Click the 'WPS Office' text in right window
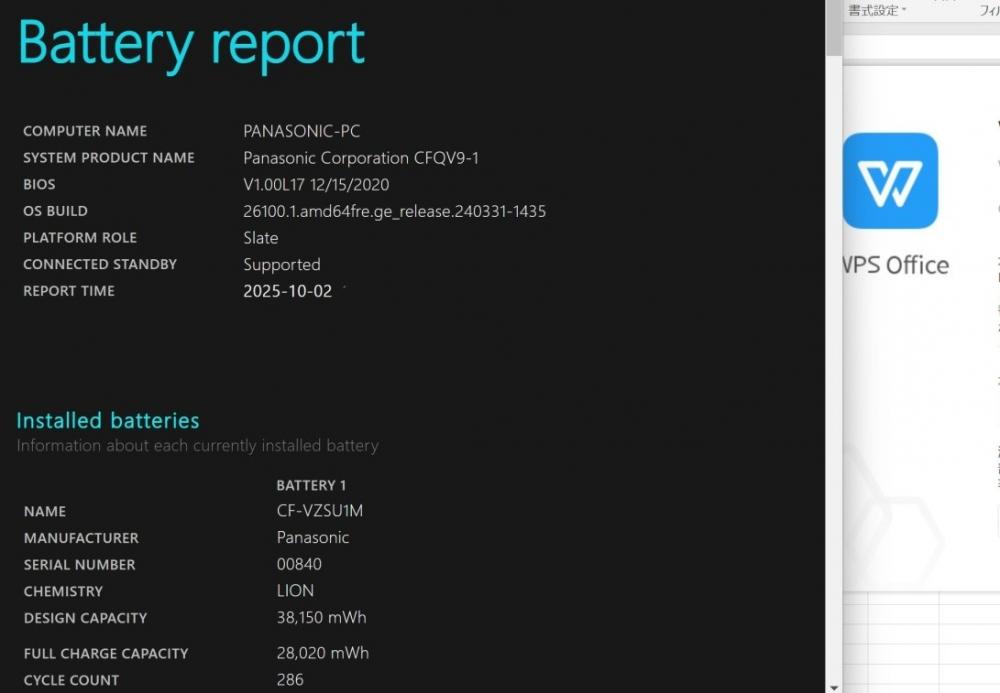This screenshot has width=1000, height=693. pyautogui.click(x=895, y=265)
